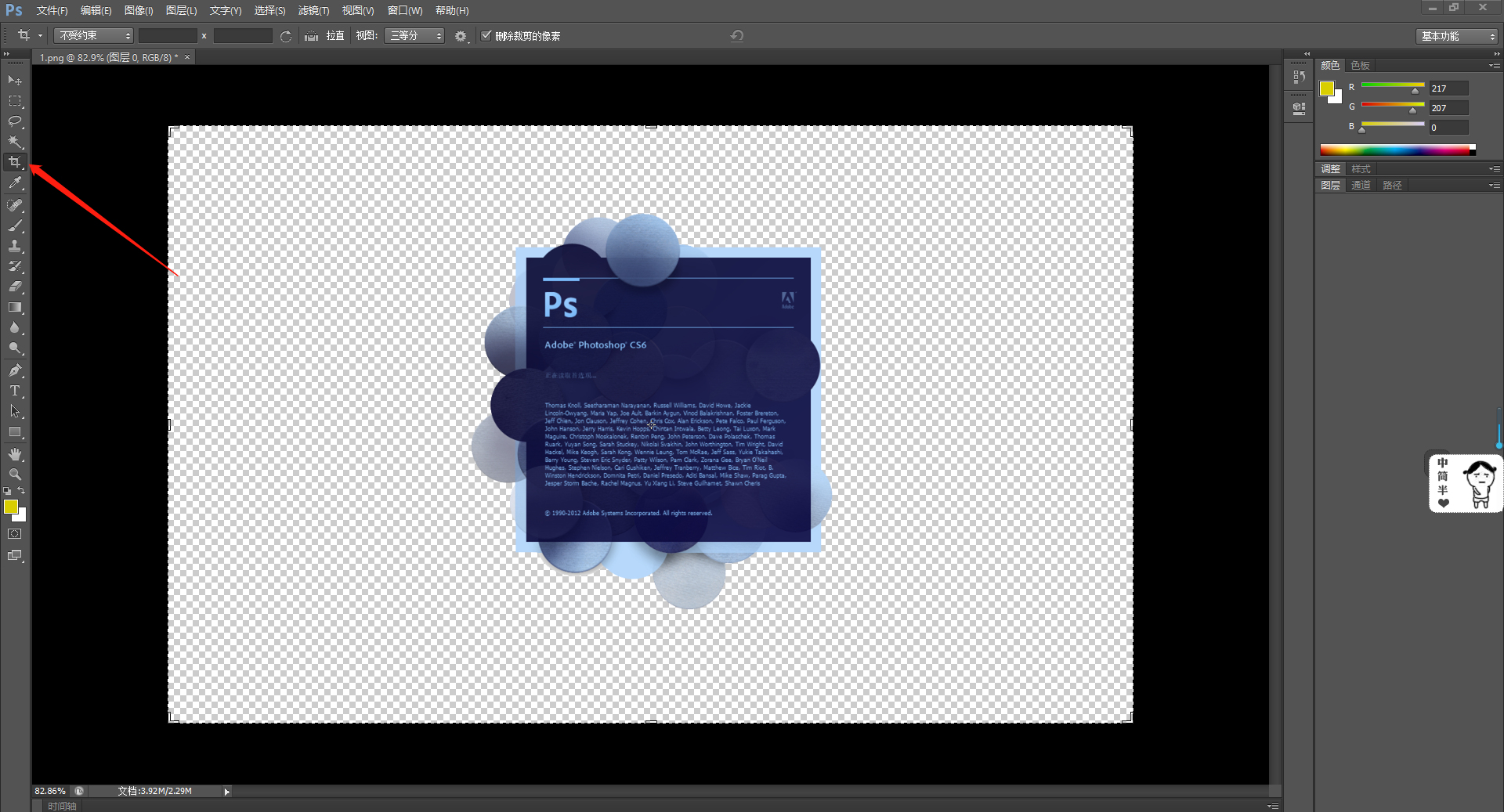The height and width of the screenshot is (812, 1504).
Task: Click the G value field 207
Action: tap(1448, 108)
